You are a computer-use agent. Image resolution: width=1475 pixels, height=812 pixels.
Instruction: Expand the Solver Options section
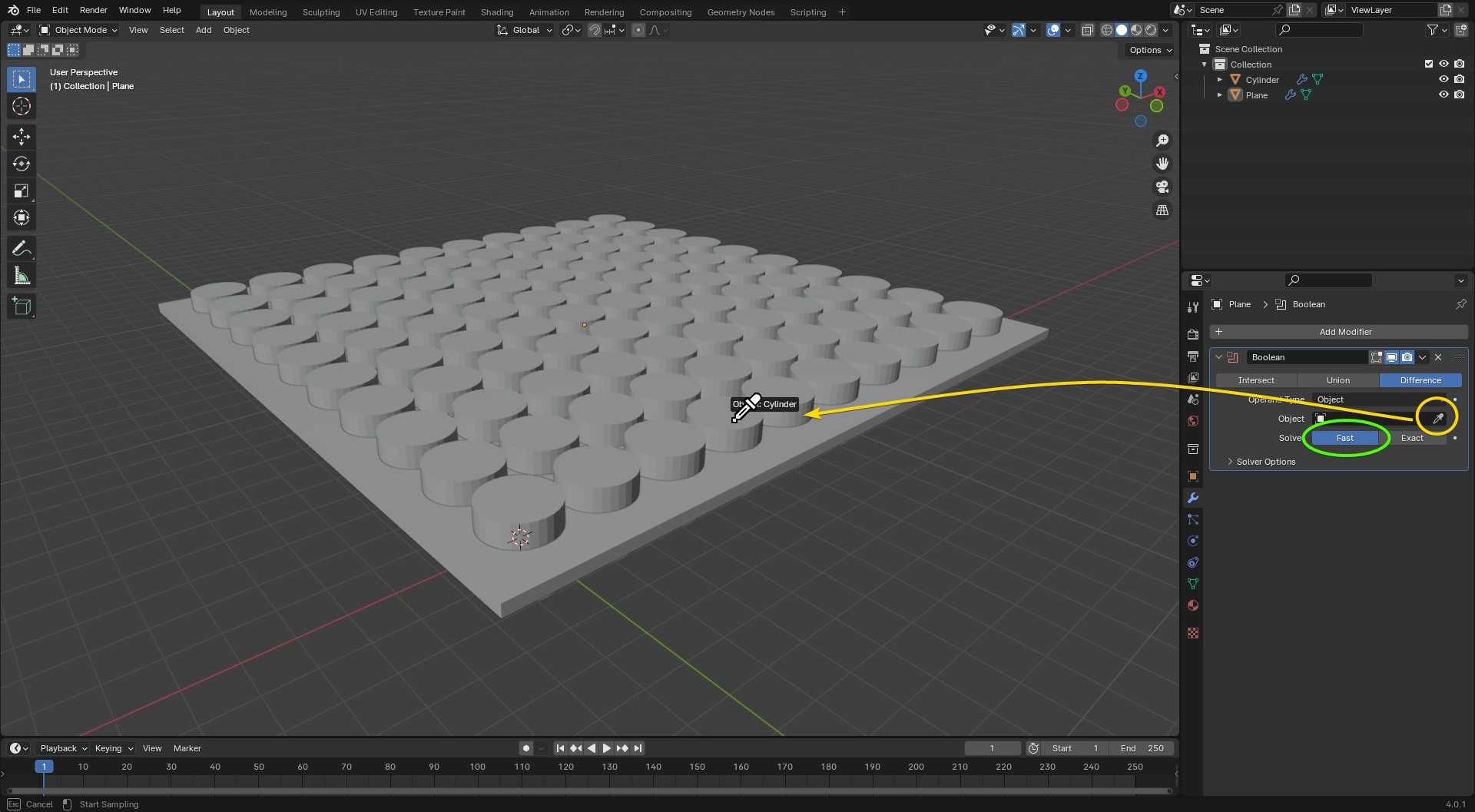[x=1264, y=461]
